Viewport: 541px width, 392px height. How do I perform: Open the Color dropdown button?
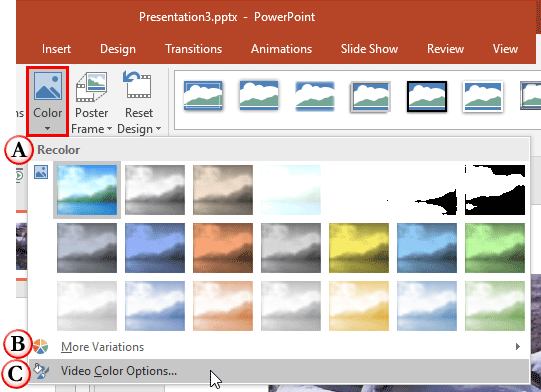(x=48, y=101)
